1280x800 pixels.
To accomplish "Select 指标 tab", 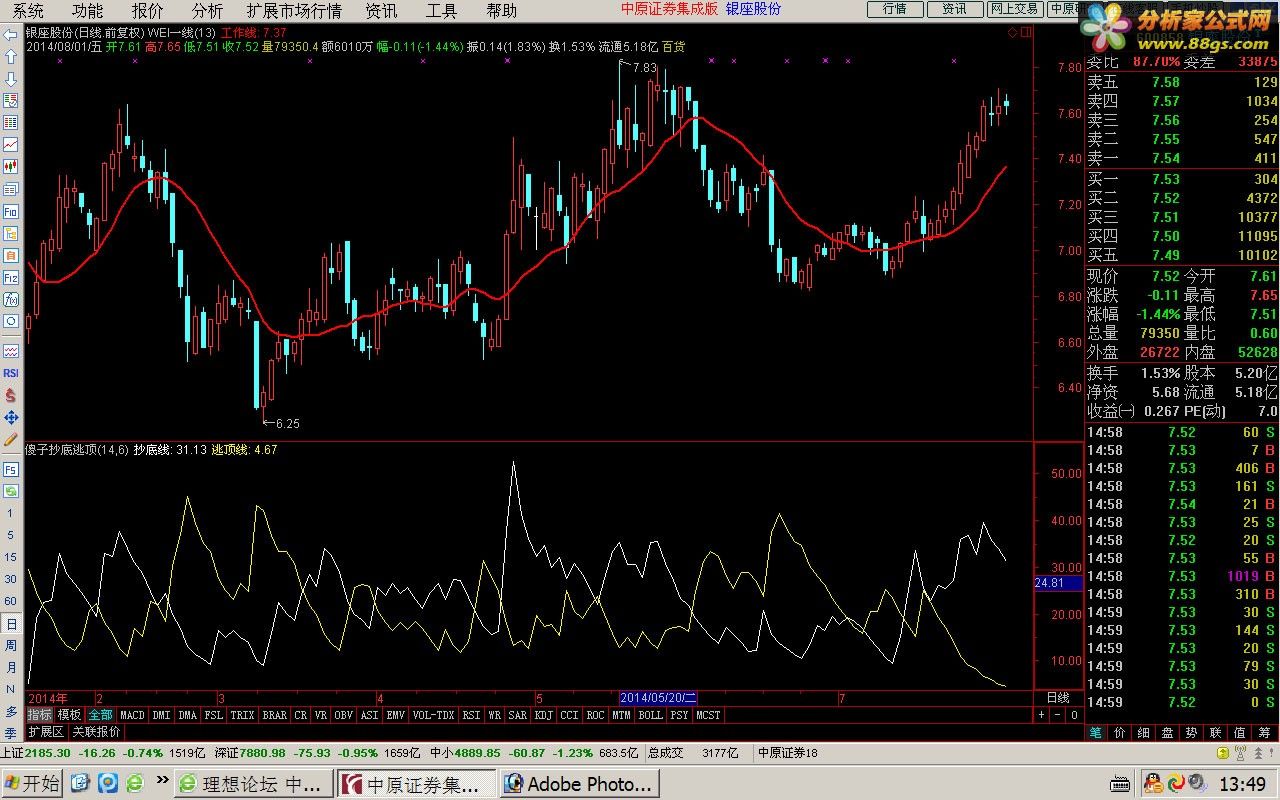I will pos(39,715).
